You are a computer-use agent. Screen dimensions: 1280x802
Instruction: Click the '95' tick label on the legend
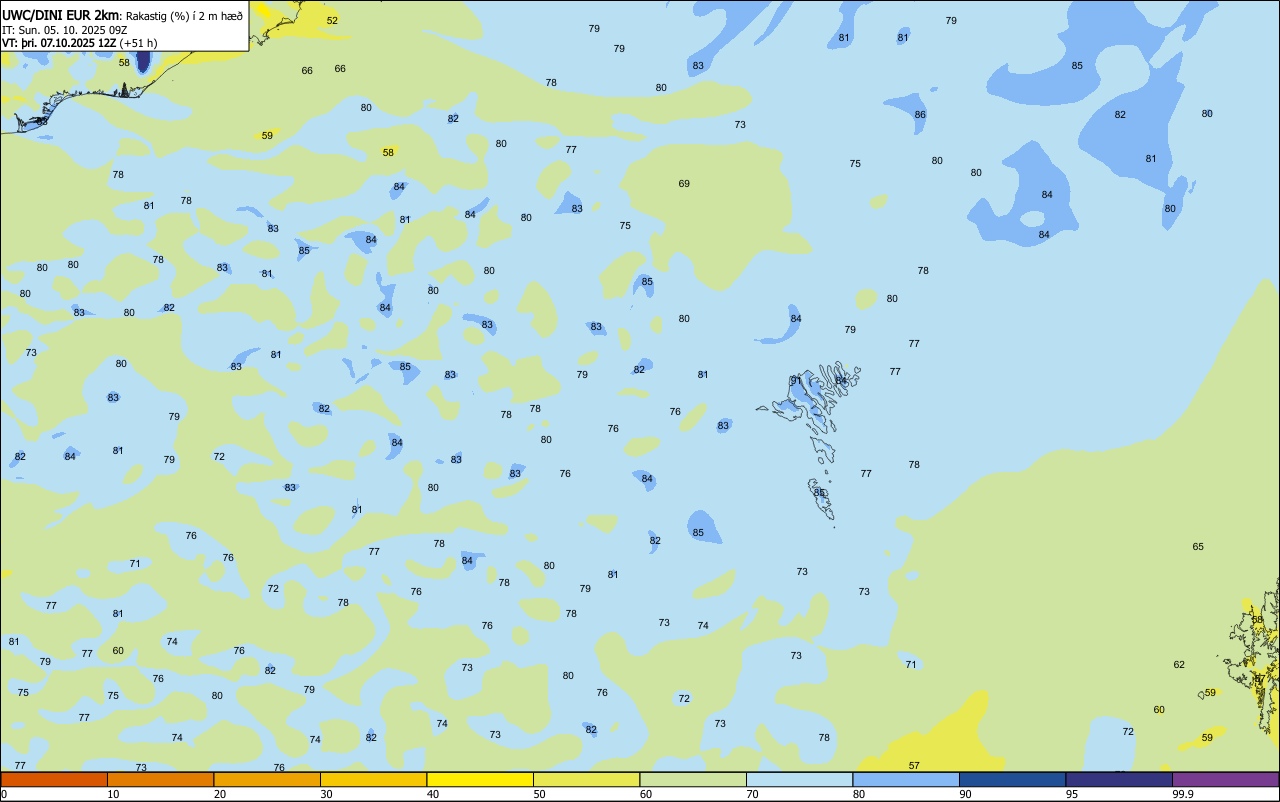tap(1072, 794)
